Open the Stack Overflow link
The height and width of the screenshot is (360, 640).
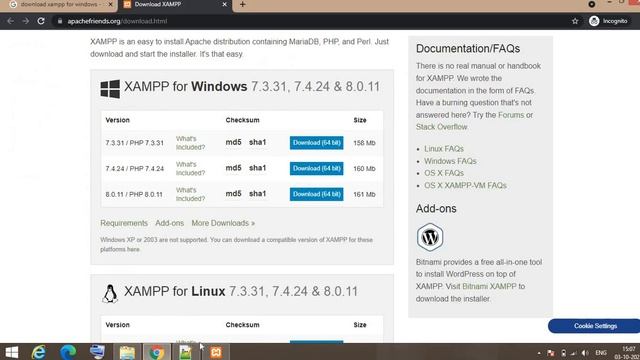point(442,127)
